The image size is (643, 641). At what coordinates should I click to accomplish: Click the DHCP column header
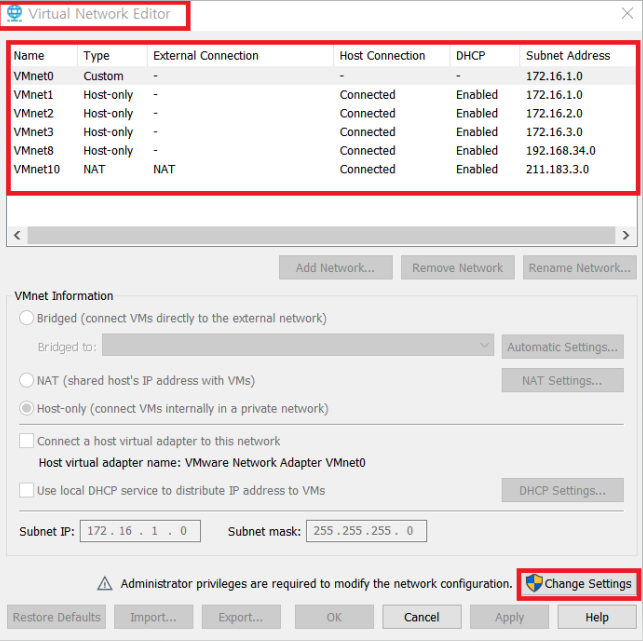485,55
